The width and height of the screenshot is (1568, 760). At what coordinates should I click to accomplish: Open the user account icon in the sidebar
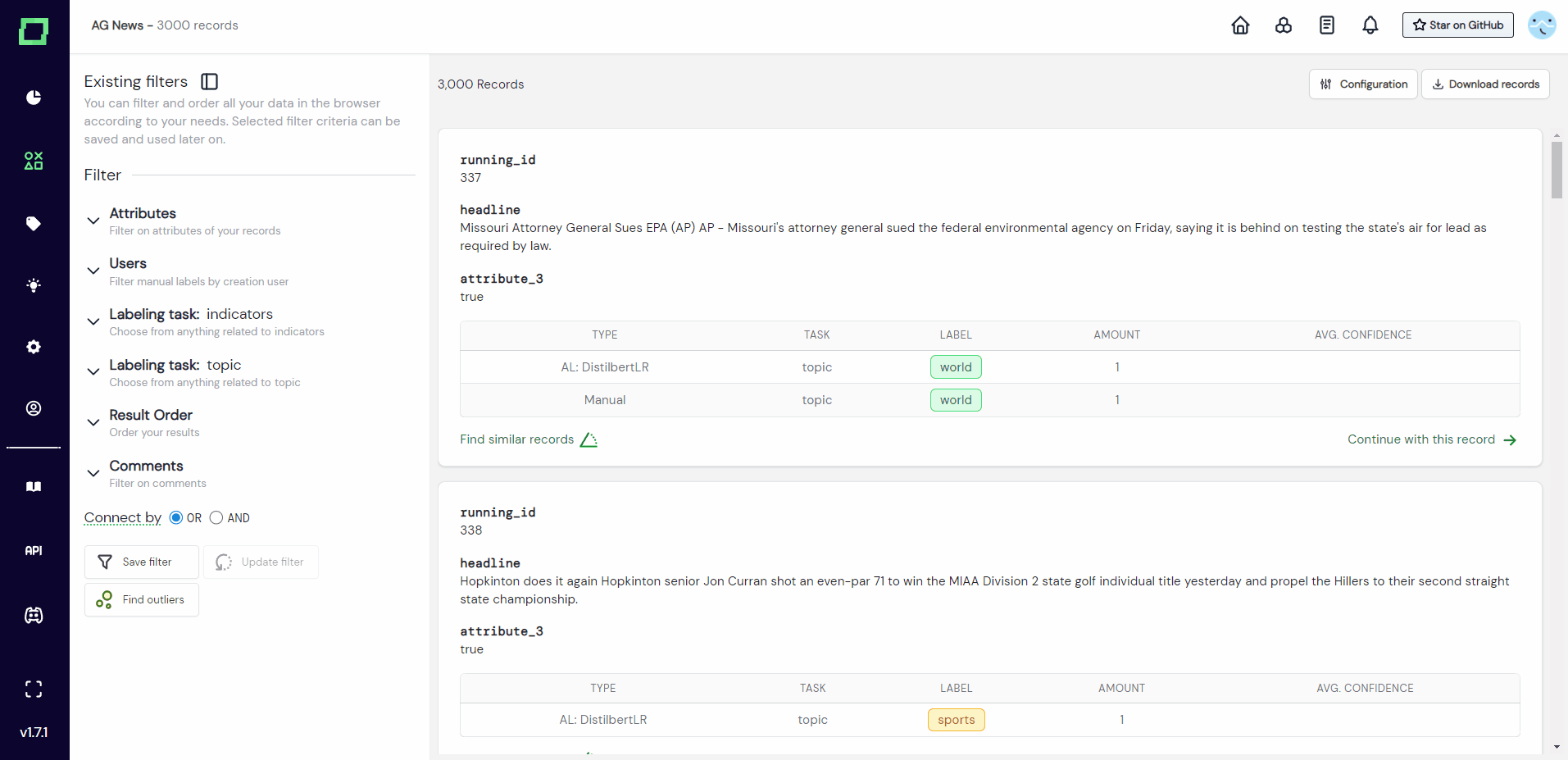tap(34, 408)
